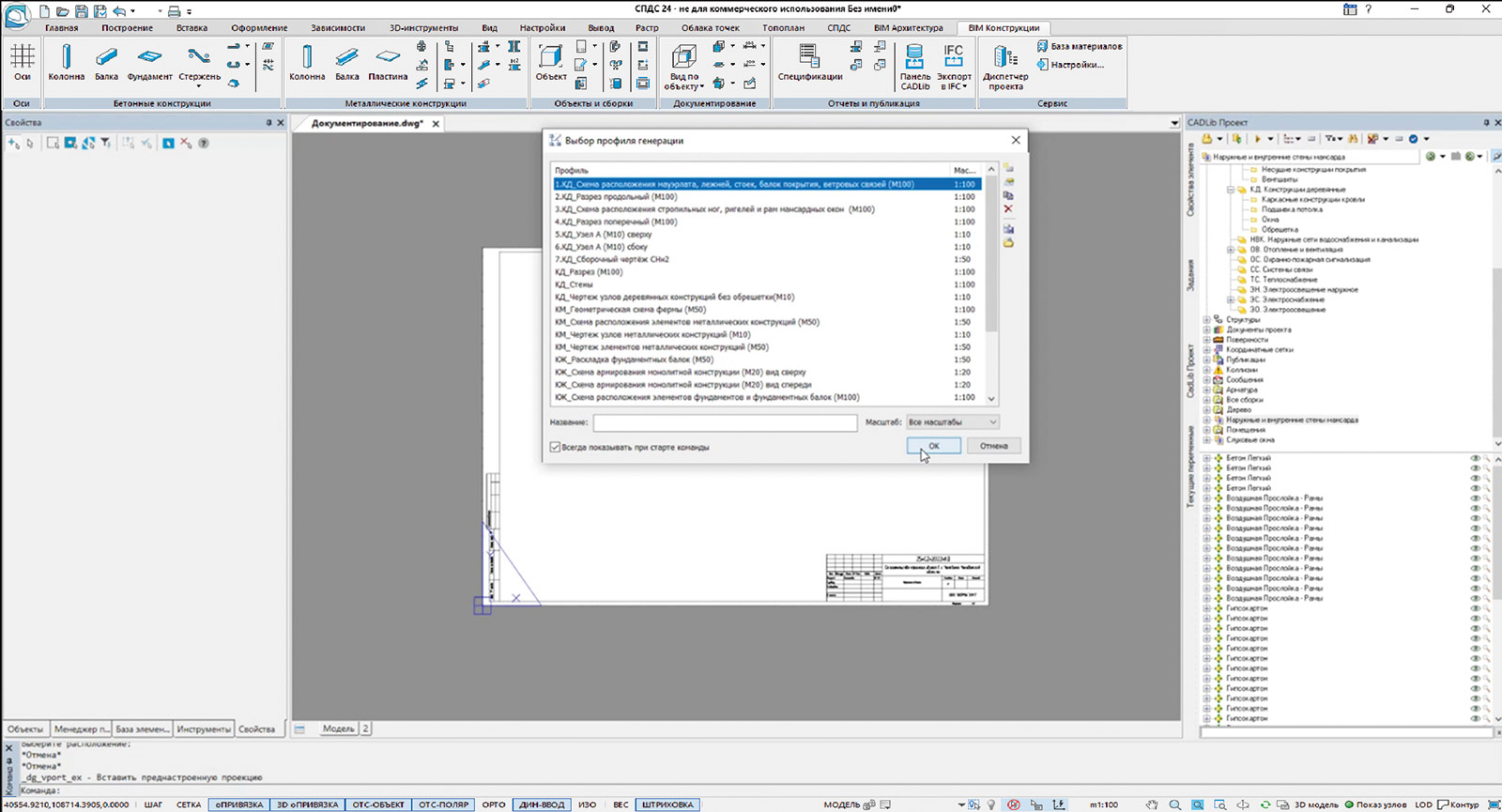Open the Объекты bottom panel tab

pos(25,729)
